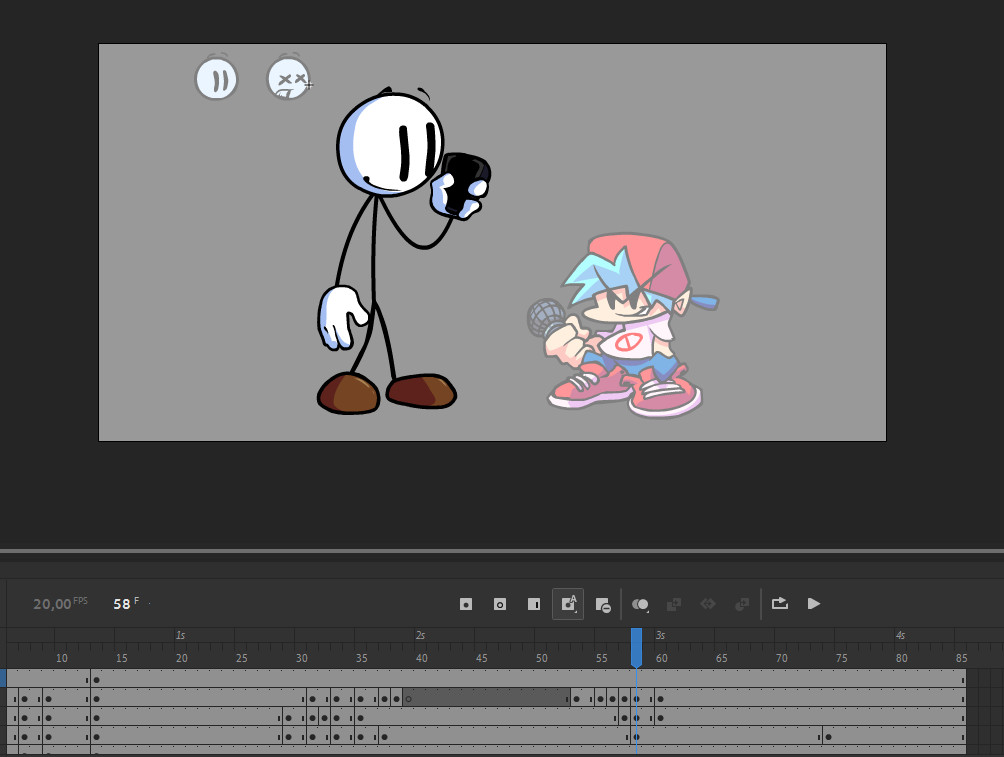Click the blue playhead marker on ruler

[x=636, y=647]
